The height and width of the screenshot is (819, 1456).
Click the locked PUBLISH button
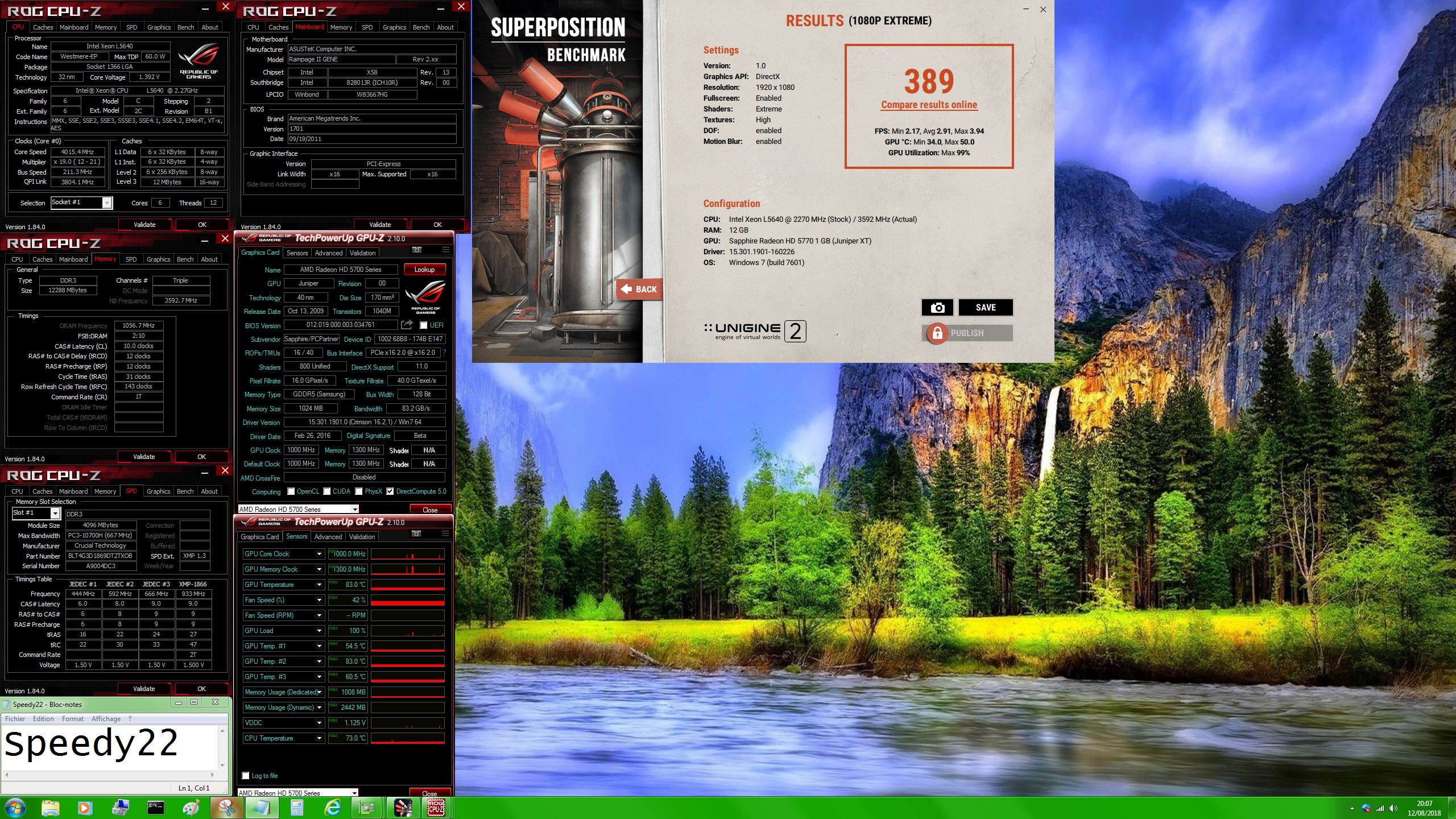click(967, 333)
